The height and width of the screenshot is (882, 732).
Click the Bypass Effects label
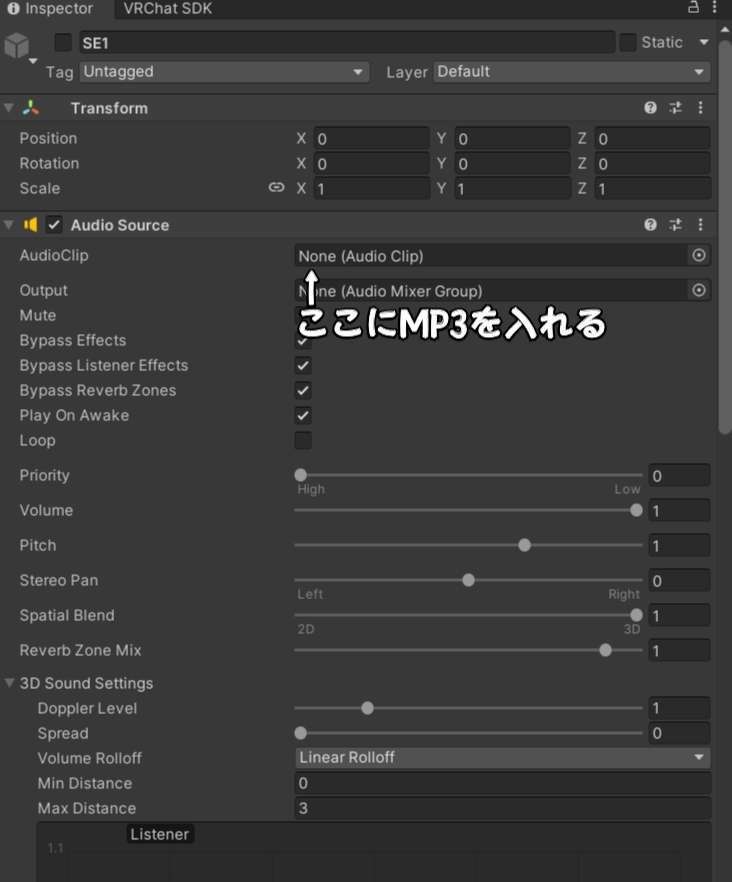tap(73, 340)
